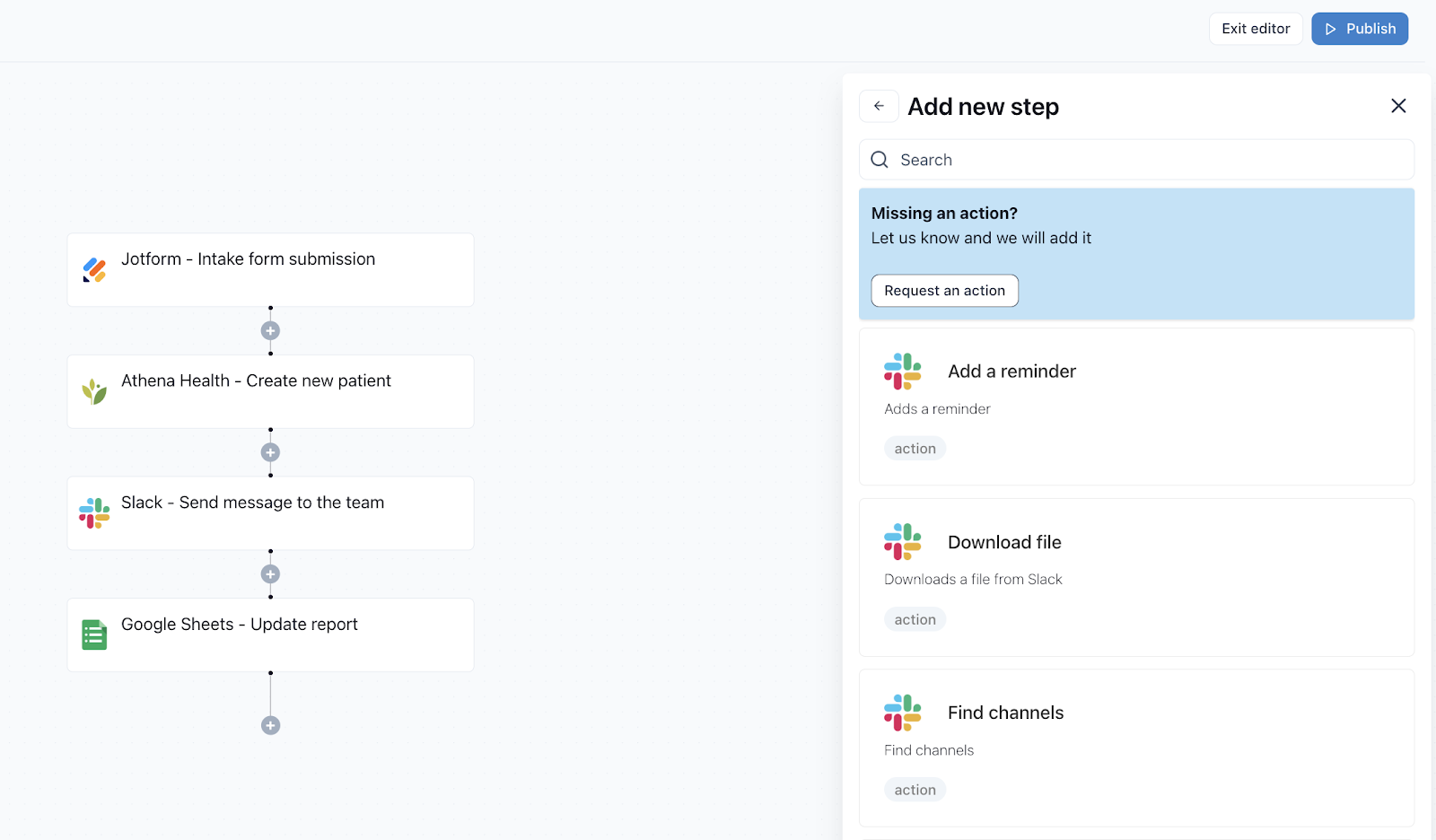Image resolution: width=1436 pixels, height=840 pixels.
Task: Select the Add a reminder action
Action: [x=1136, y=407]
